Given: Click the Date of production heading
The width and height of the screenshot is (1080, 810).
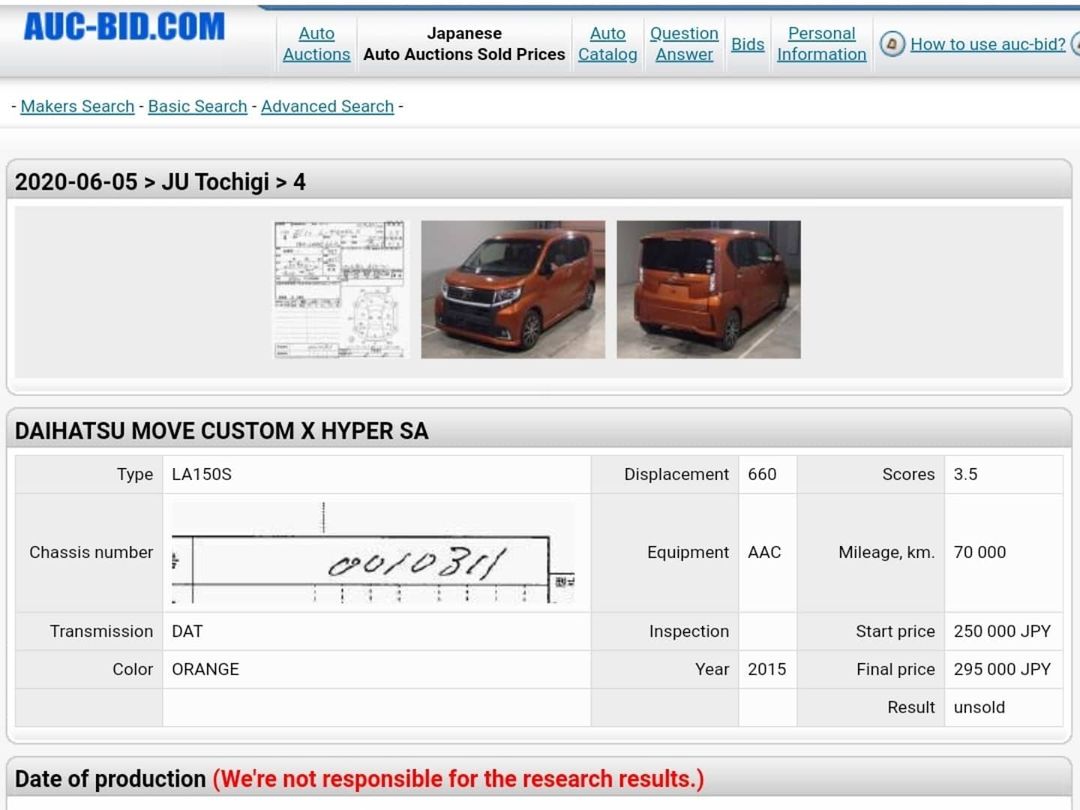Looking at the screenshot, I should [x=110, y=779].
